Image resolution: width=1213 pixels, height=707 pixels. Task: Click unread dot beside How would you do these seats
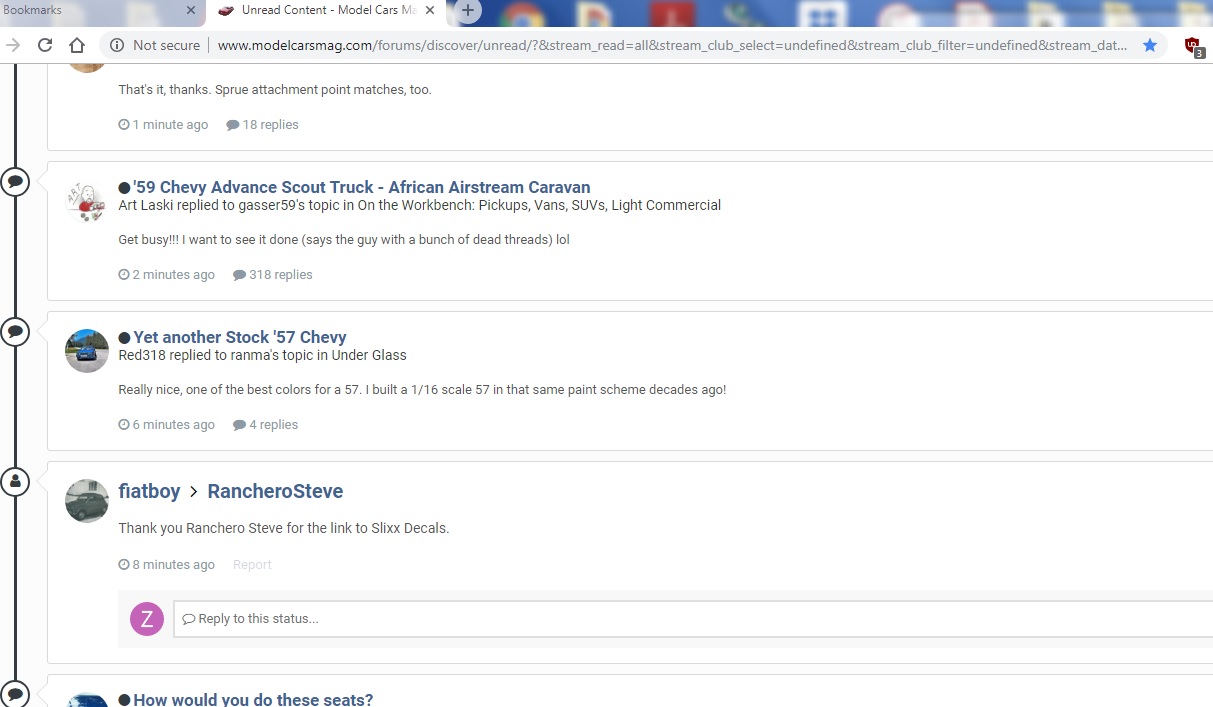coord(124,700)
